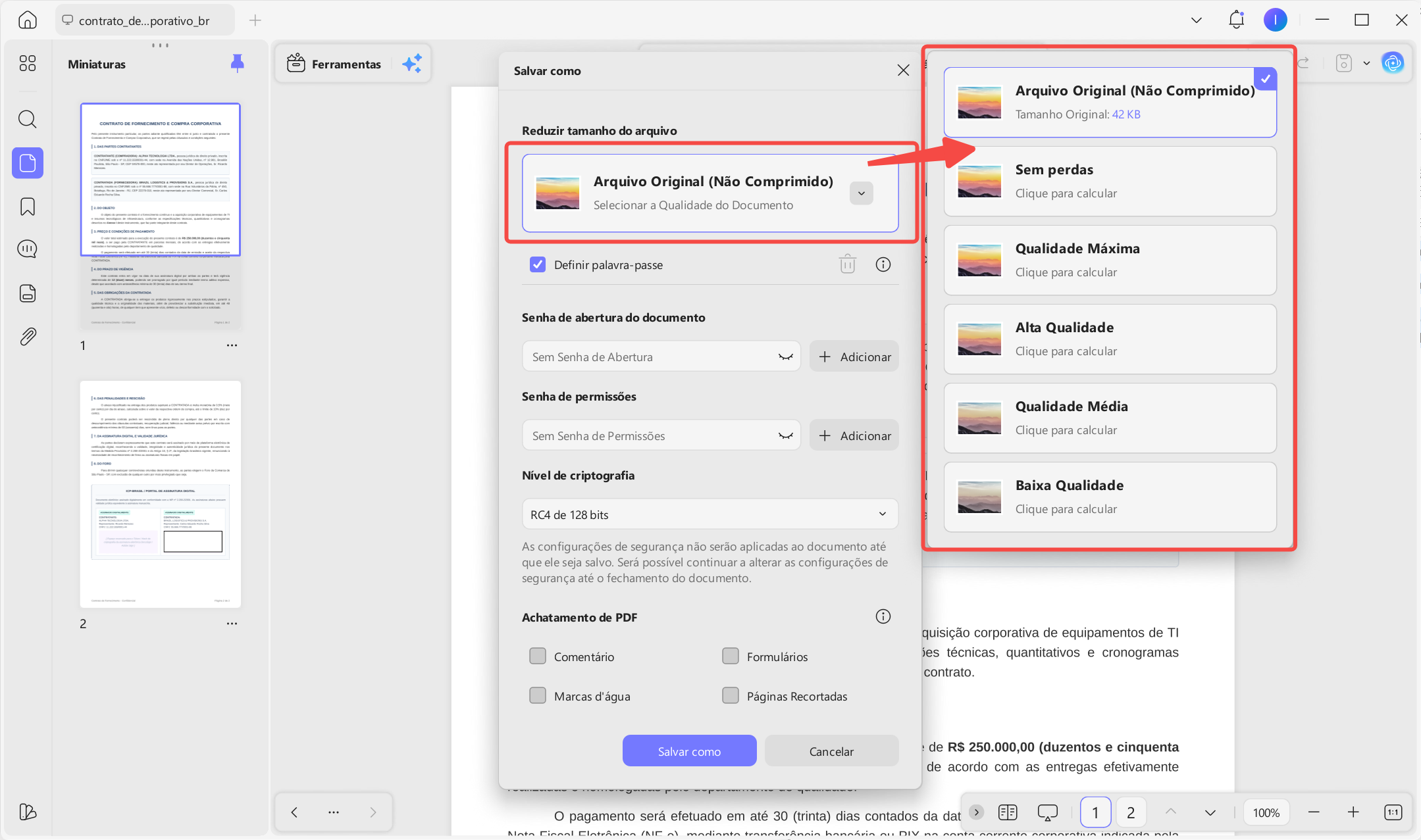
Task: Open the document fields panel icon
Action: point(28,293)
